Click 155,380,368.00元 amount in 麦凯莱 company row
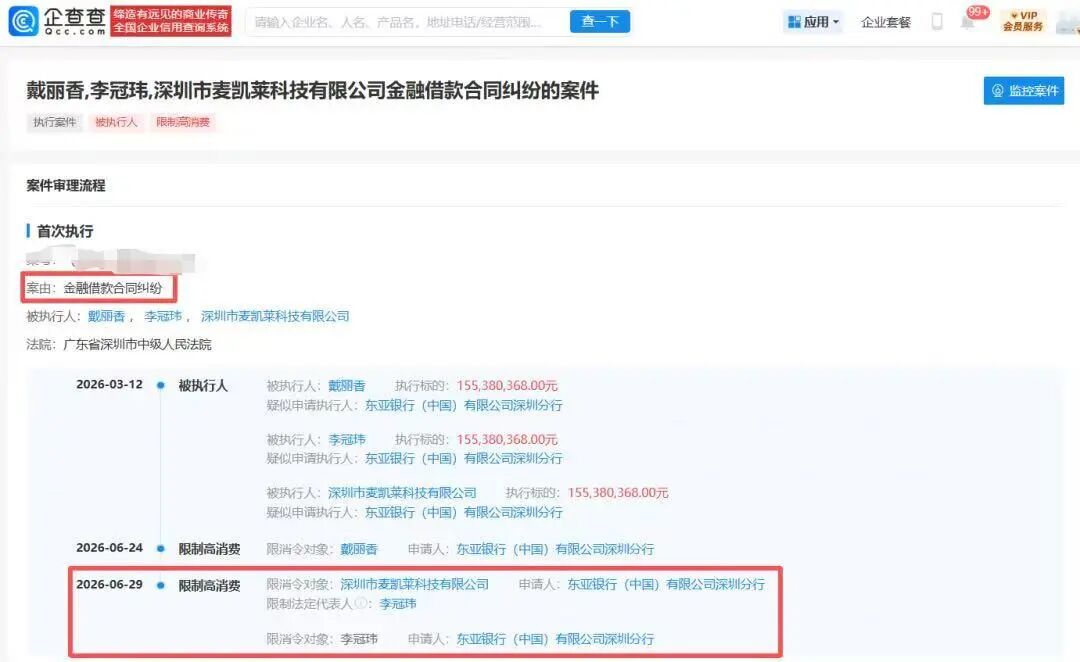Viewport: 1080px width, 662px height. pyautogui.click(x=618, y=493)
